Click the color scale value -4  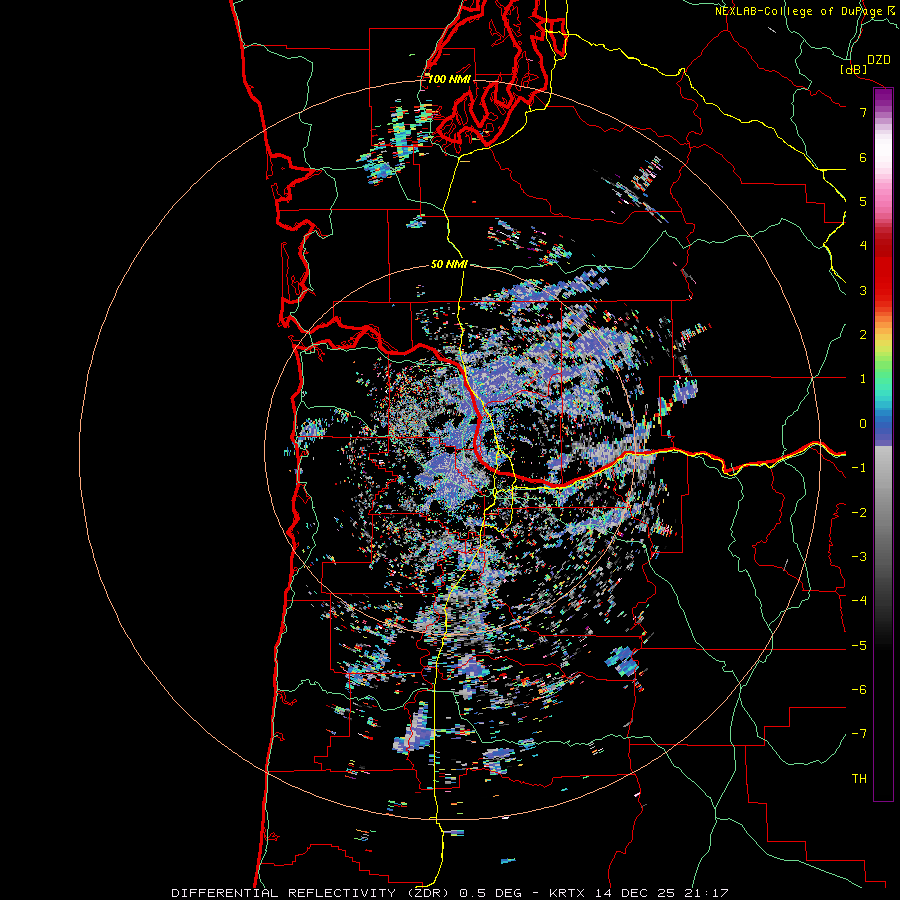tap(859, 601)
